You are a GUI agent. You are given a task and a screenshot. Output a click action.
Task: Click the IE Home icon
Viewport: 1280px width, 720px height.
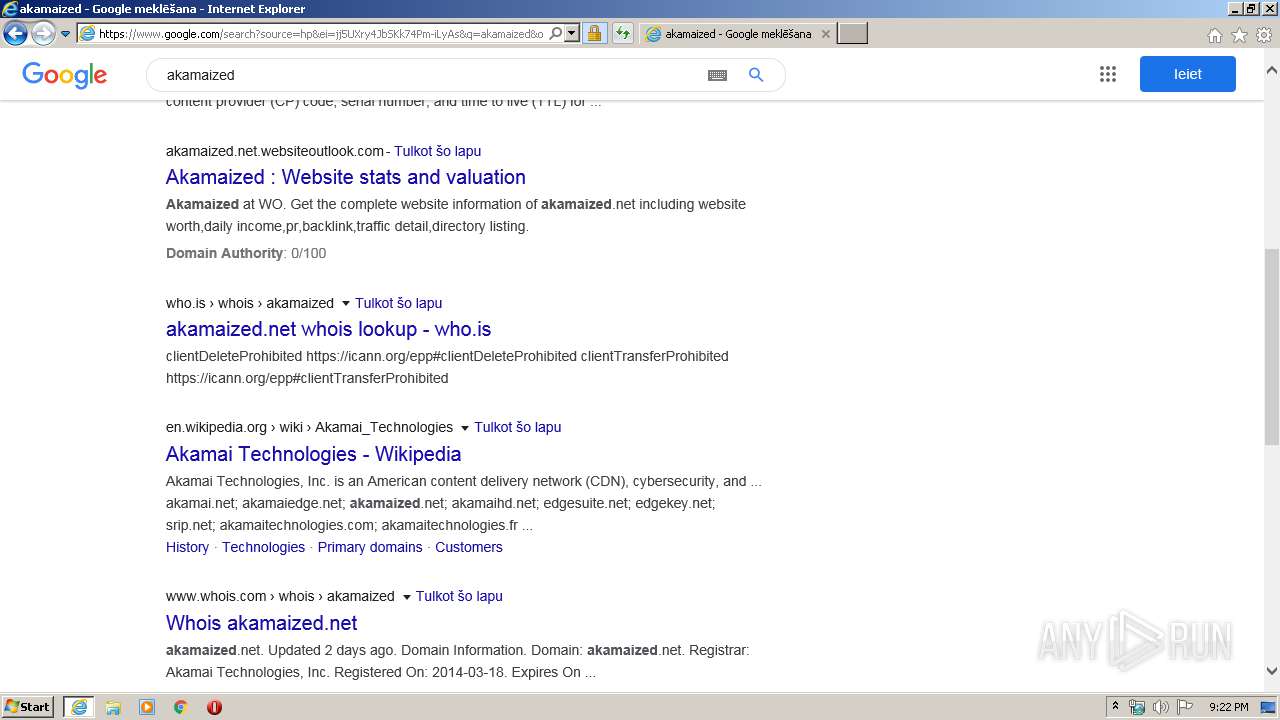point(1214,35)
